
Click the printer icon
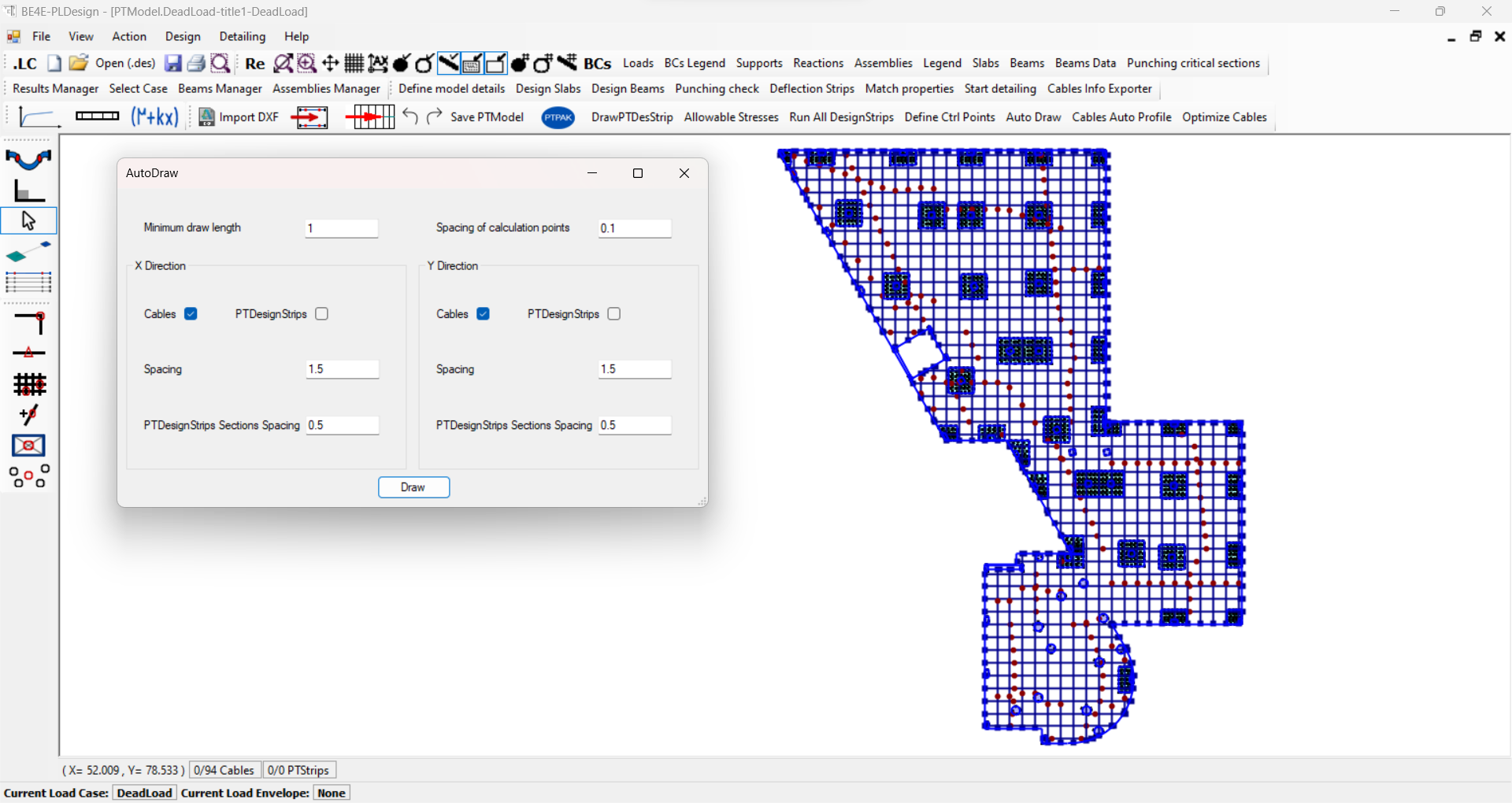(x=197, y=64)
